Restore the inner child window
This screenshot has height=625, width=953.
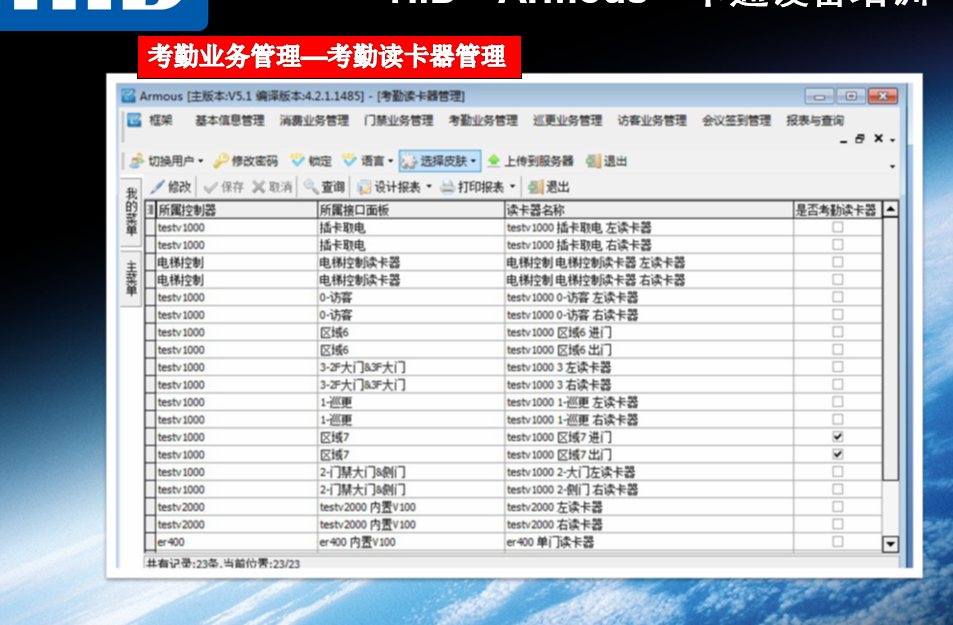pyautogui.click(x=860, y=139)
